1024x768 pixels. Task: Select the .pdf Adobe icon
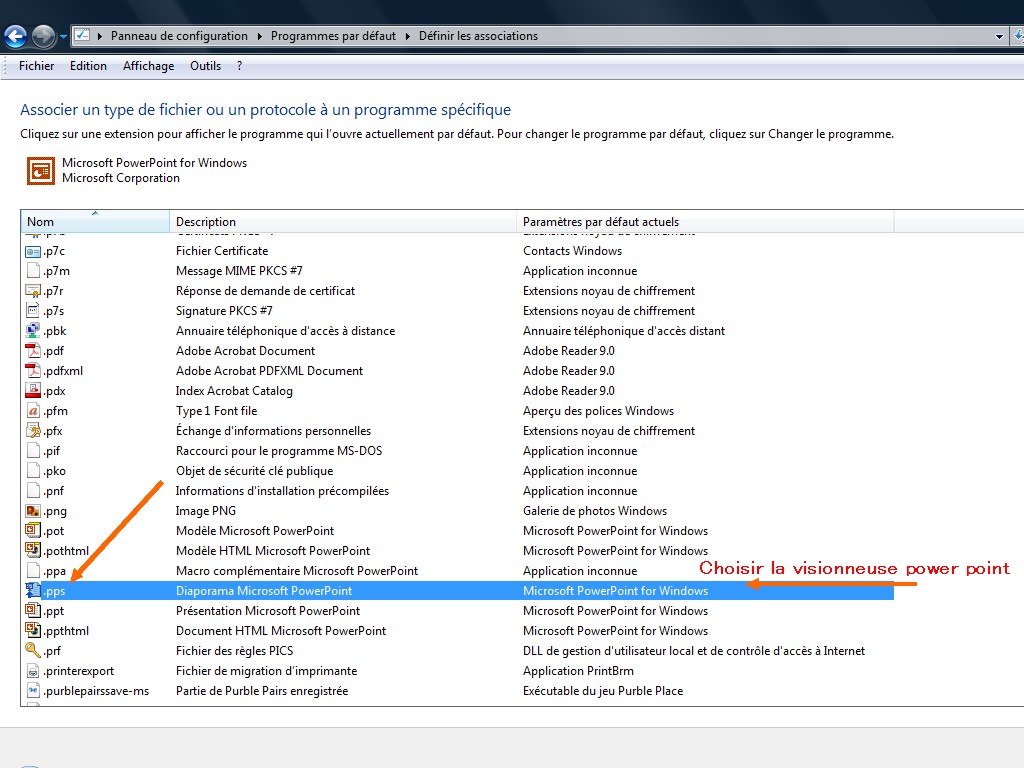pyautogui.click(x=33, y=351)
